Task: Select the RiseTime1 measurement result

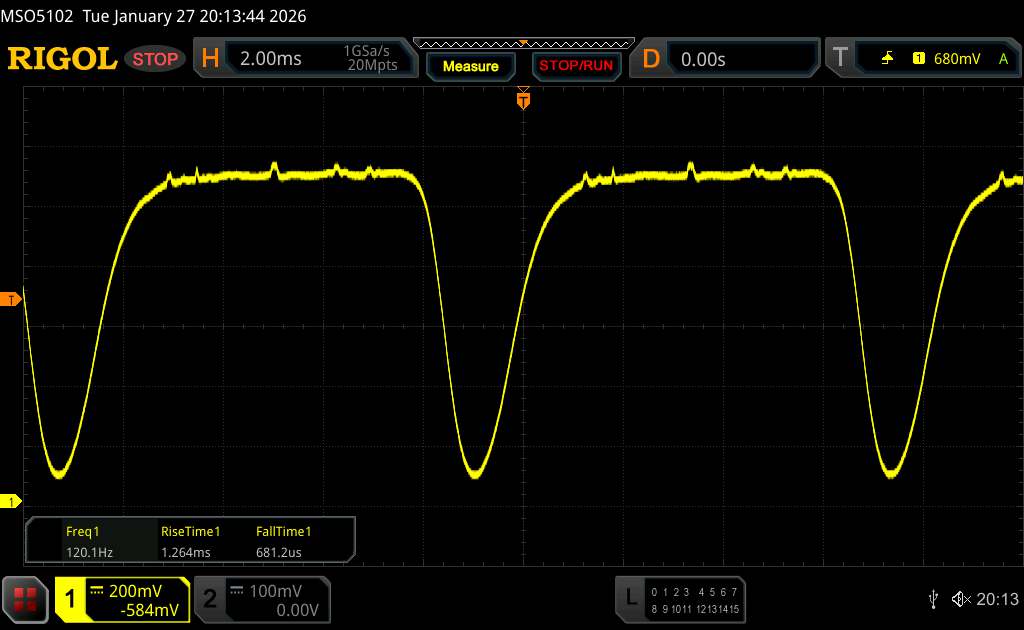Action: 190,541
